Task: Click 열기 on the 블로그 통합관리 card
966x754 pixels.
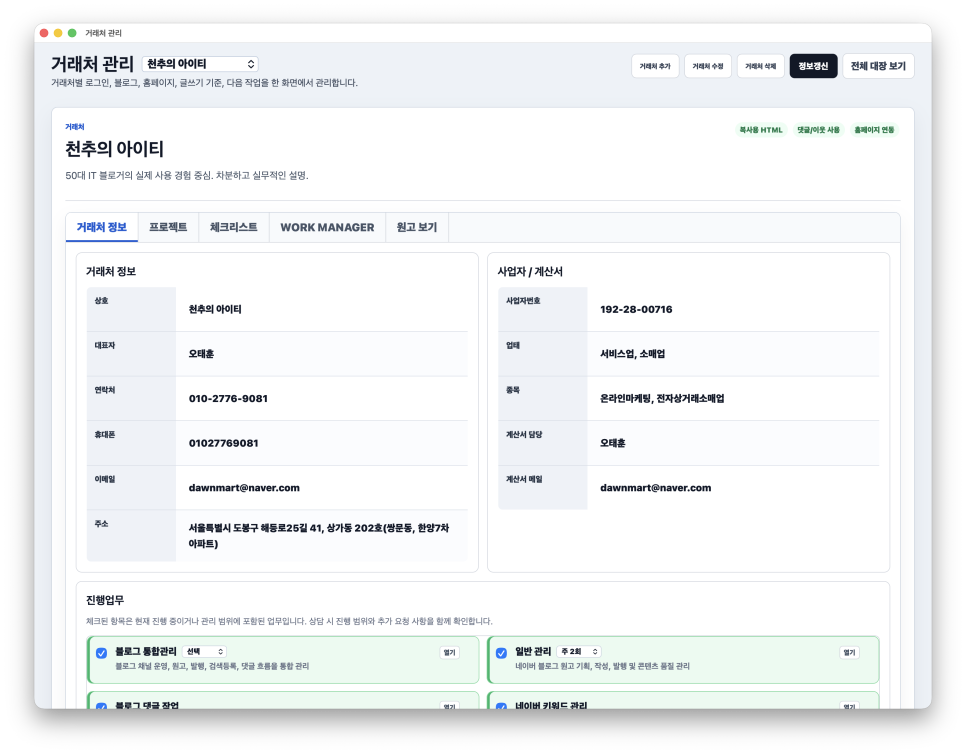Action: point(450,652)
